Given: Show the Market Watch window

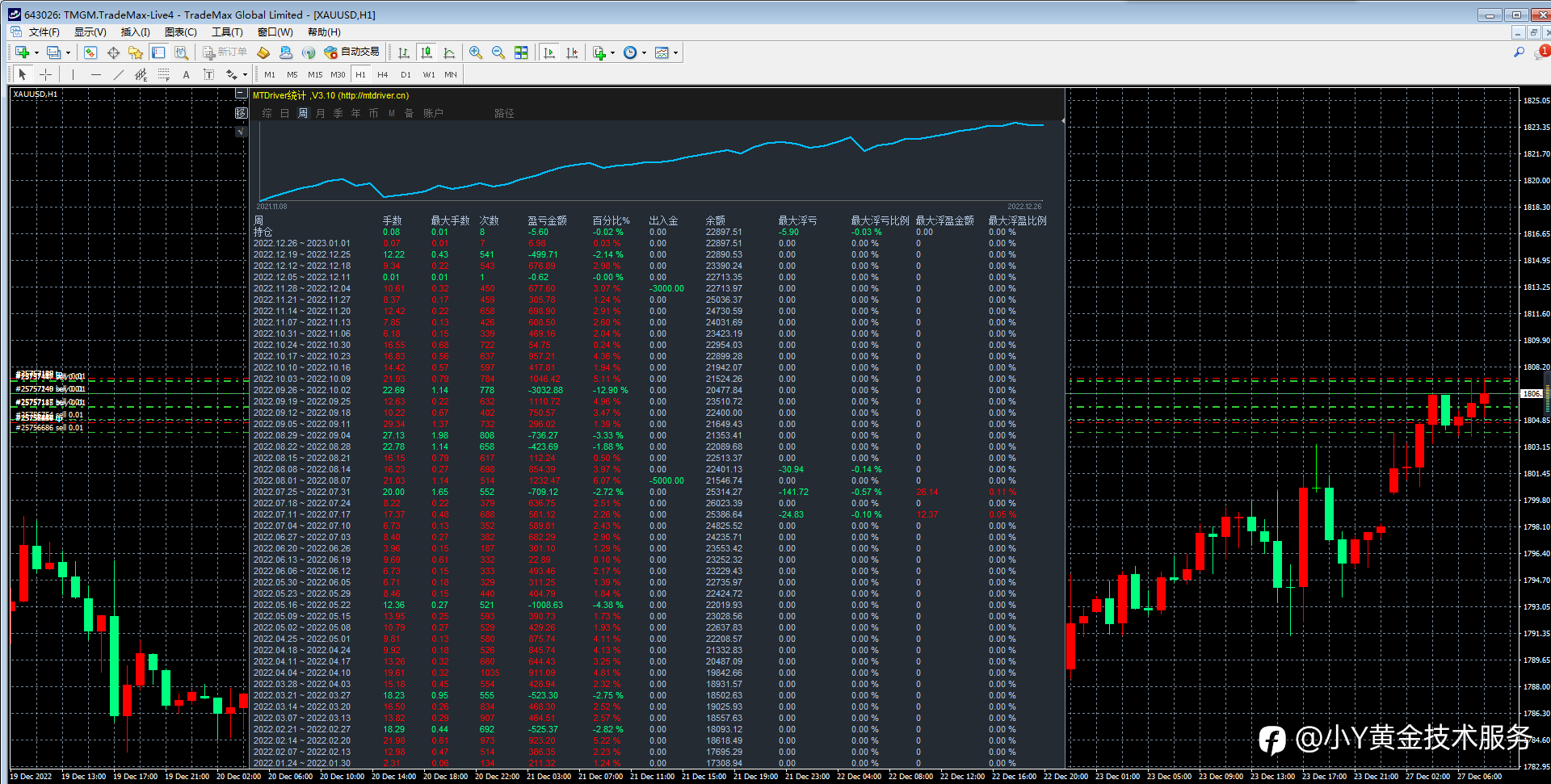Looking at the screenshot, I should [x=90, y=52].
